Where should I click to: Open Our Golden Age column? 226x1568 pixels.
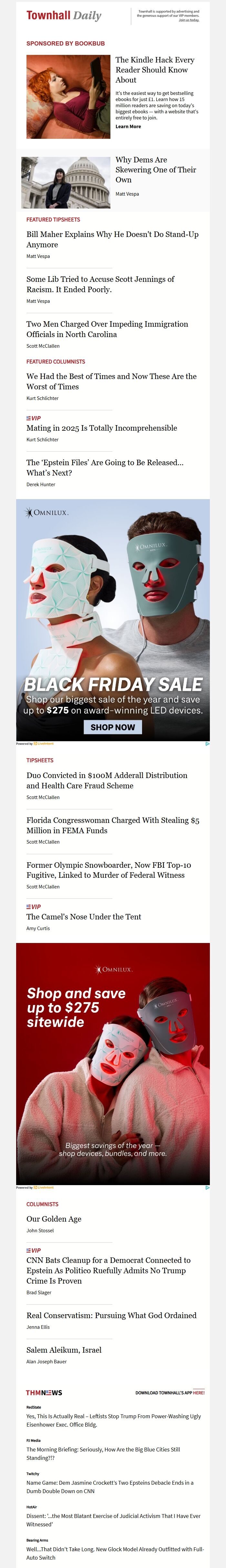pos(54,1219)
